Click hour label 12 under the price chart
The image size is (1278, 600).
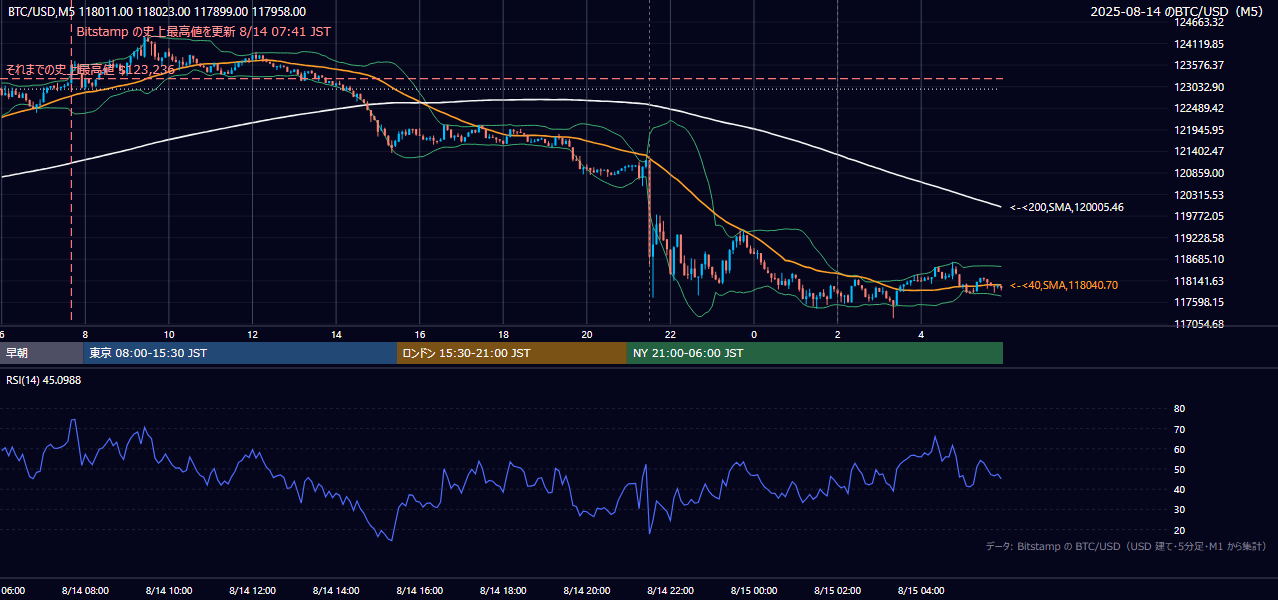(x=253, y=335)
